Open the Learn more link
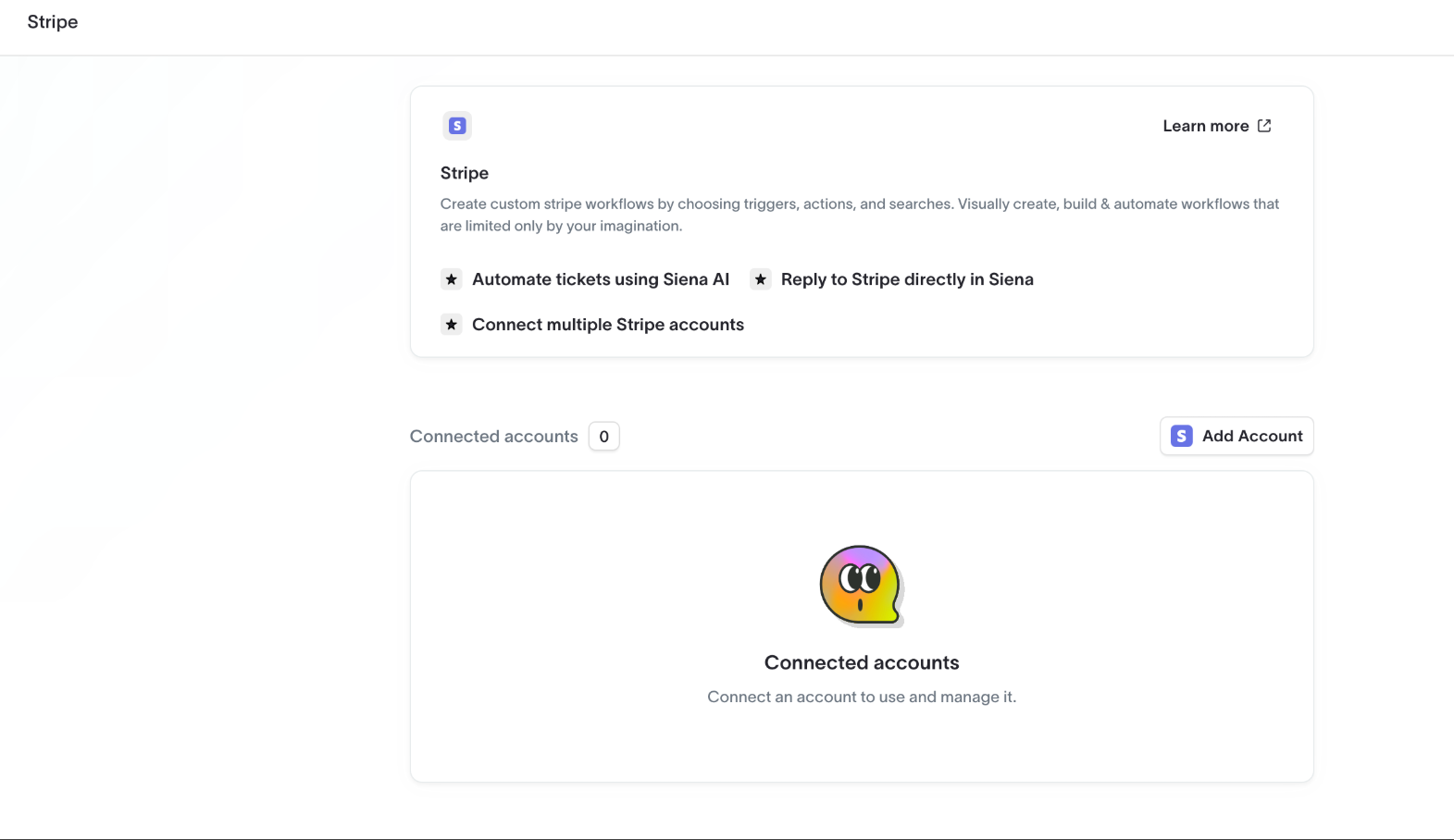 pos(1205,126)
